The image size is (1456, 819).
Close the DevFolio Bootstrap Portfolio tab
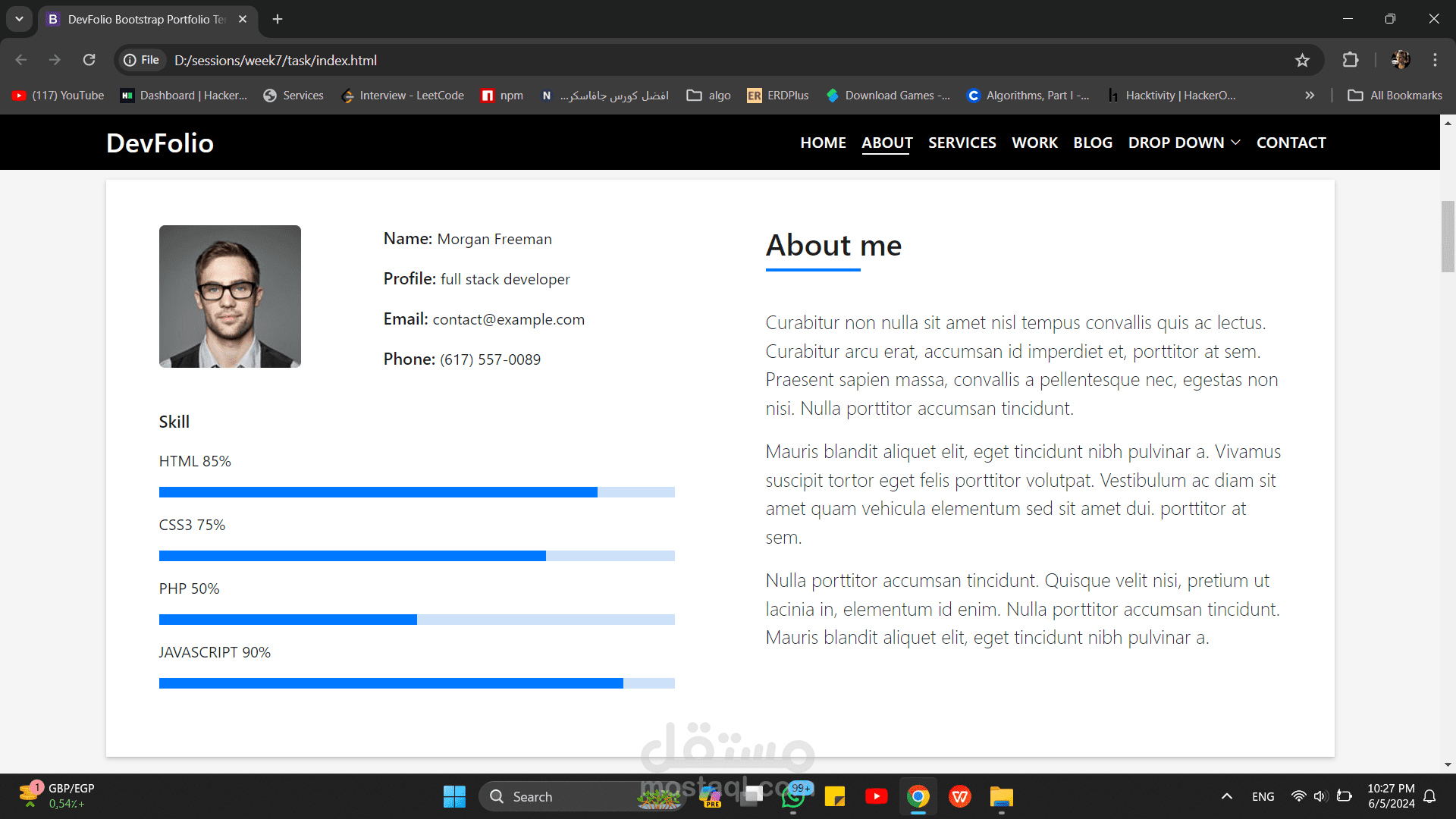point(243,19)
